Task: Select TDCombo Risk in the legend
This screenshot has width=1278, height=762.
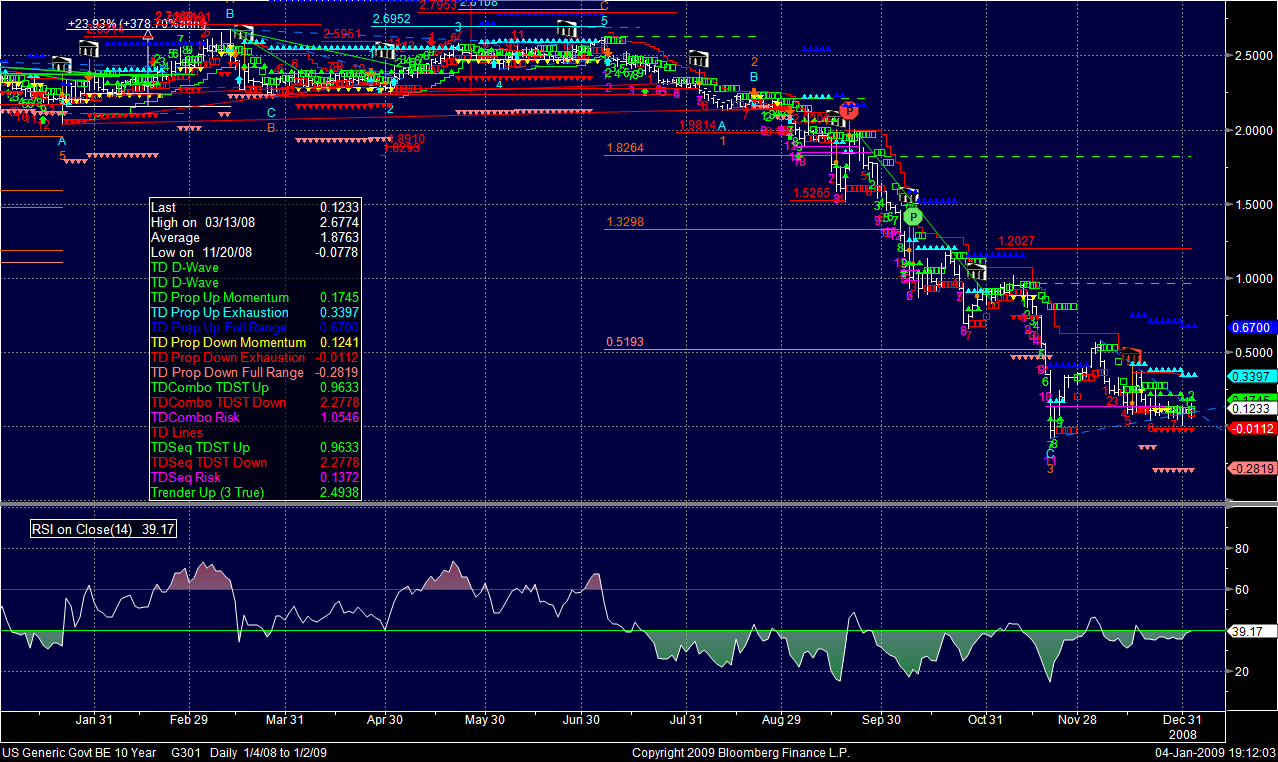Action: [254, 417]
